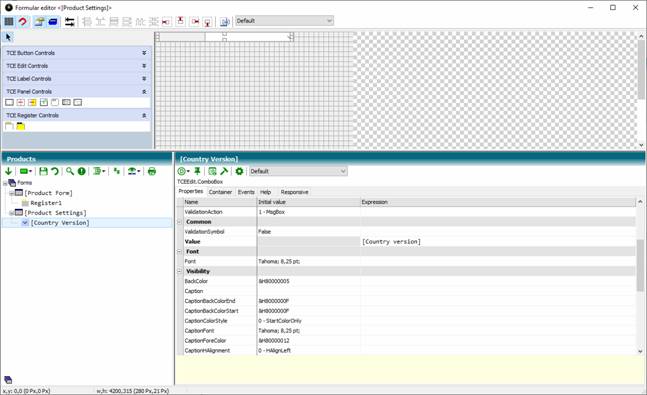Pick the yellow register page control icon
This screenshot has height=395, width=647.
[x=21, y=126]
